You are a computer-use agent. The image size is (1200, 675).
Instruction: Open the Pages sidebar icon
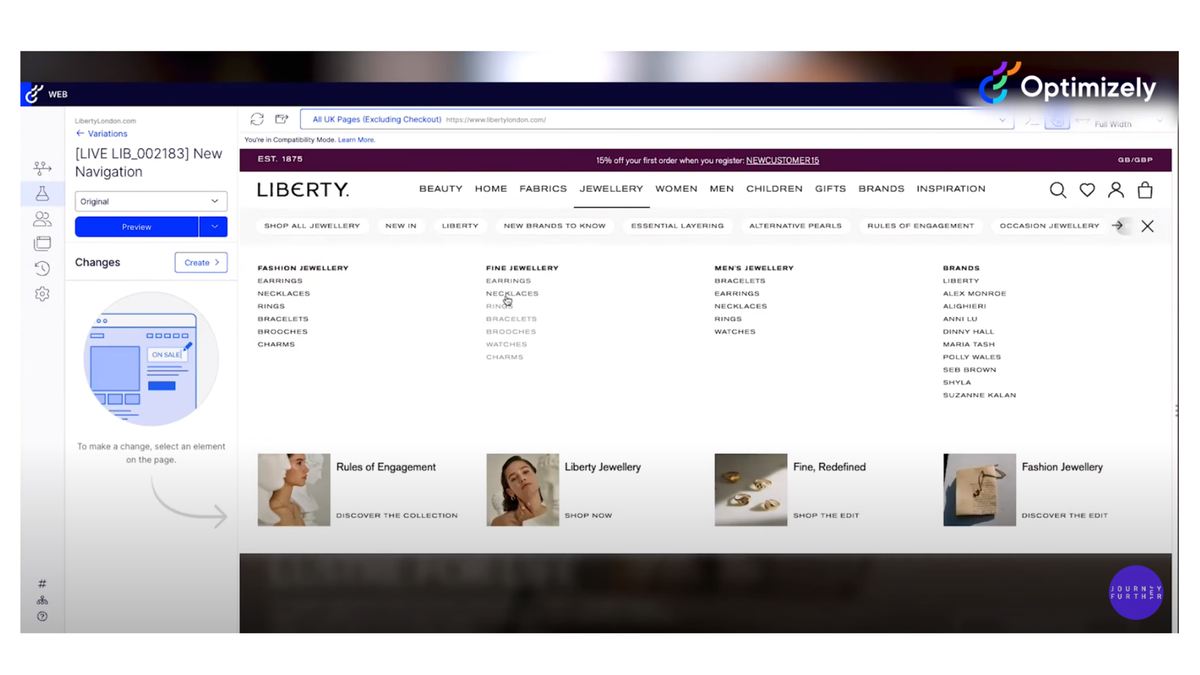click(x=42, y=243)
